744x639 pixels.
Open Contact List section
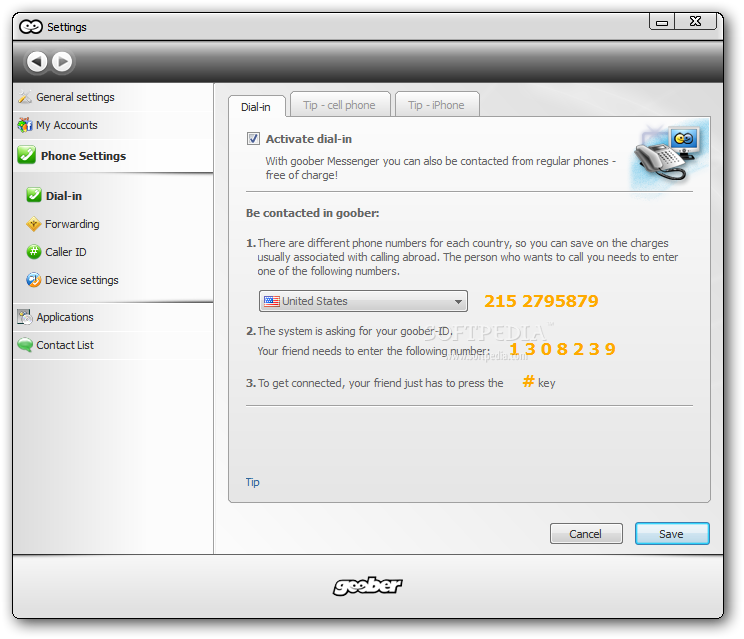(x=113, y=345)
